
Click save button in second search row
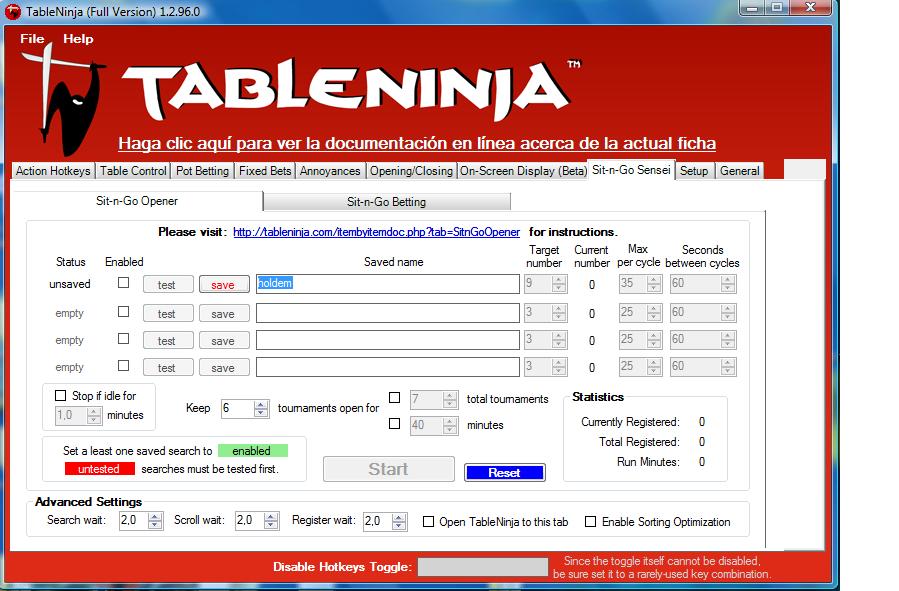point(224,314)
